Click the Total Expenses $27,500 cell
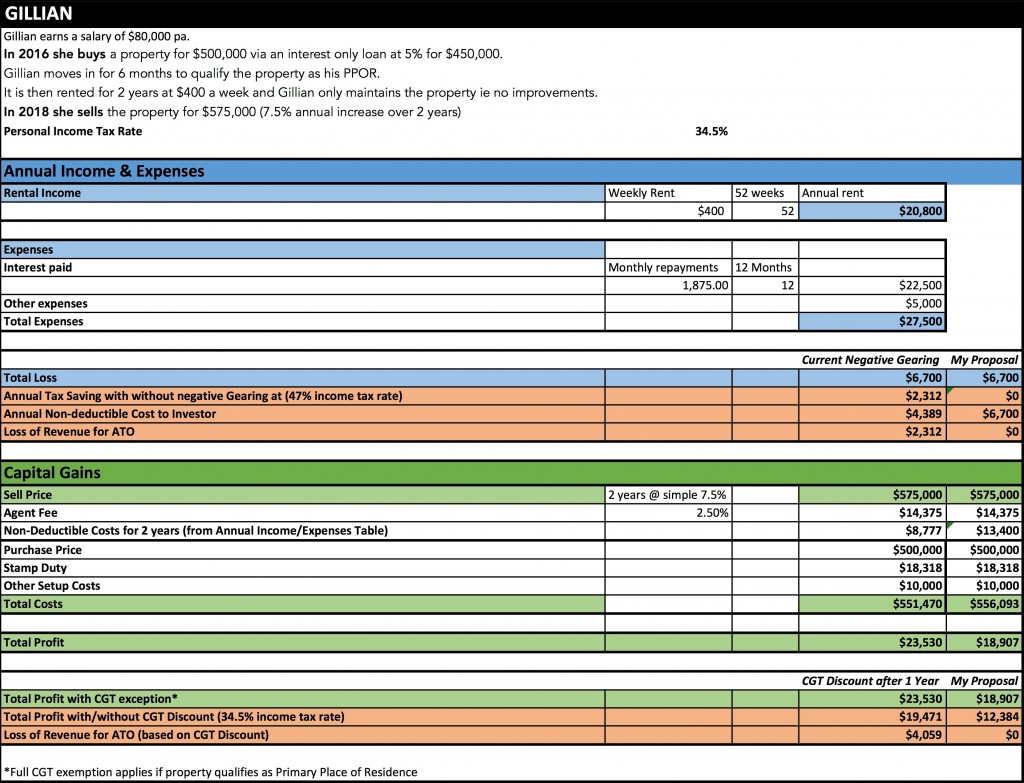 click(872, 322)
